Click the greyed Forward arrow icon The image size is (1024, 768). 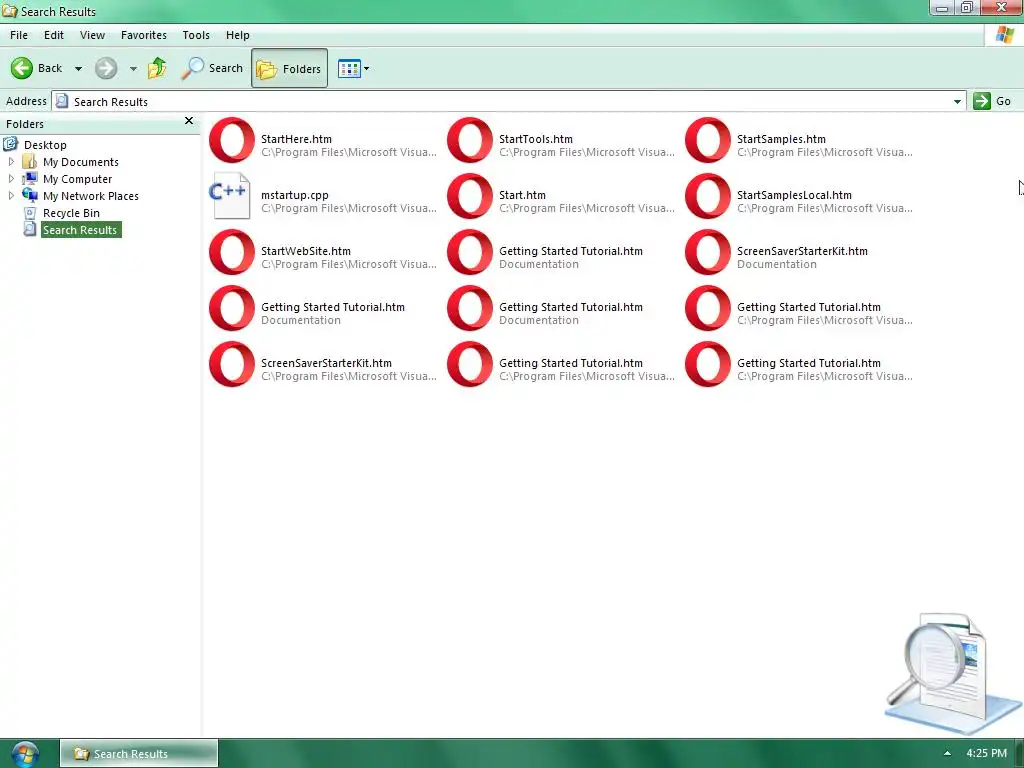[x=106, y=68]
